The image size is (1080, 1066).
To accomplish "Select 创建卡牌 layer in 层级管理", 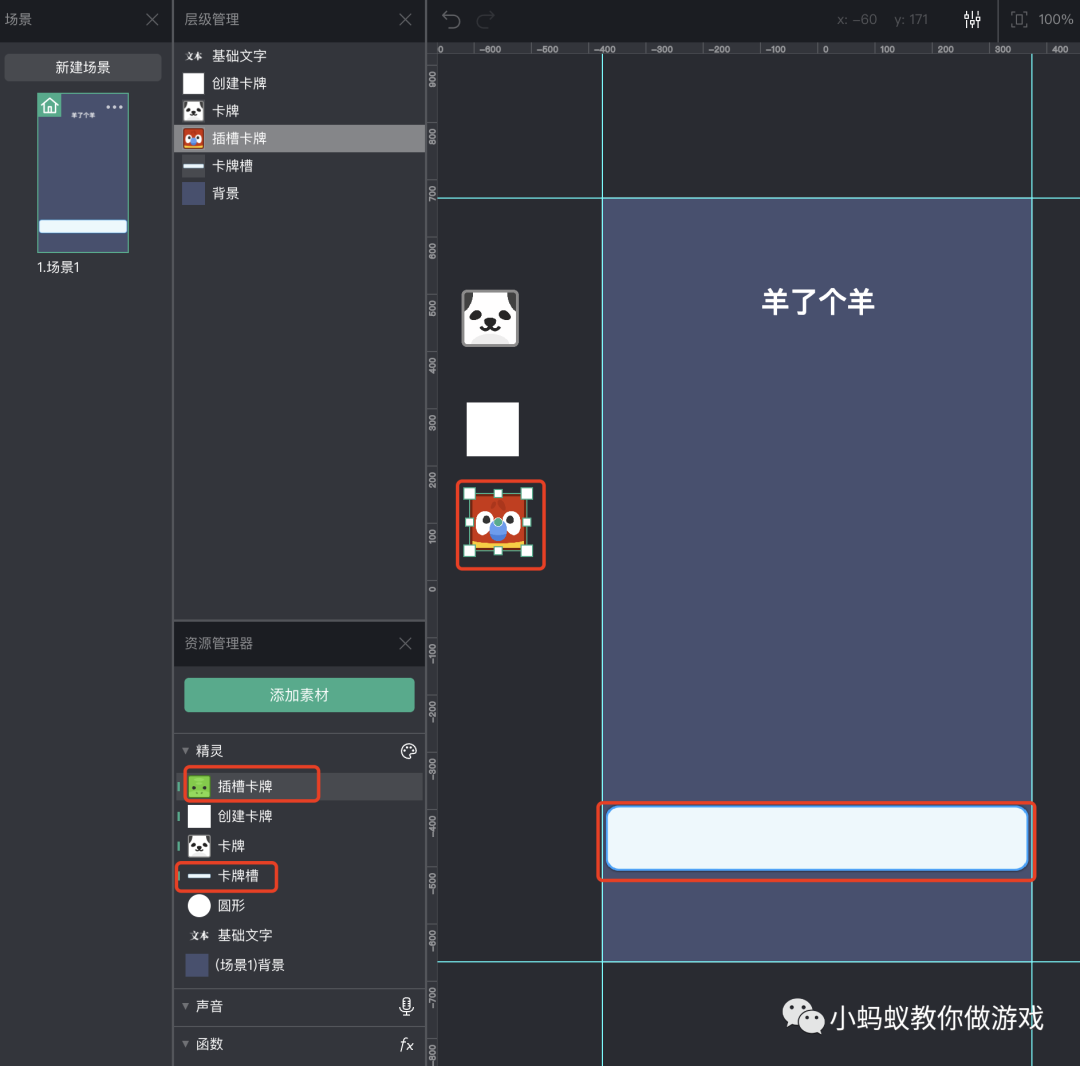I will (x=299, y=83).
